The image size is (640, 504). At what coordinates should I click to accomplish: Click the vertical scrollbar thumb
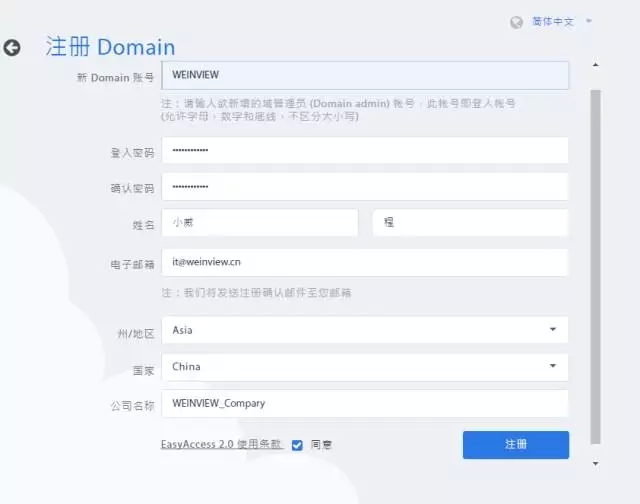click(596, 267)
